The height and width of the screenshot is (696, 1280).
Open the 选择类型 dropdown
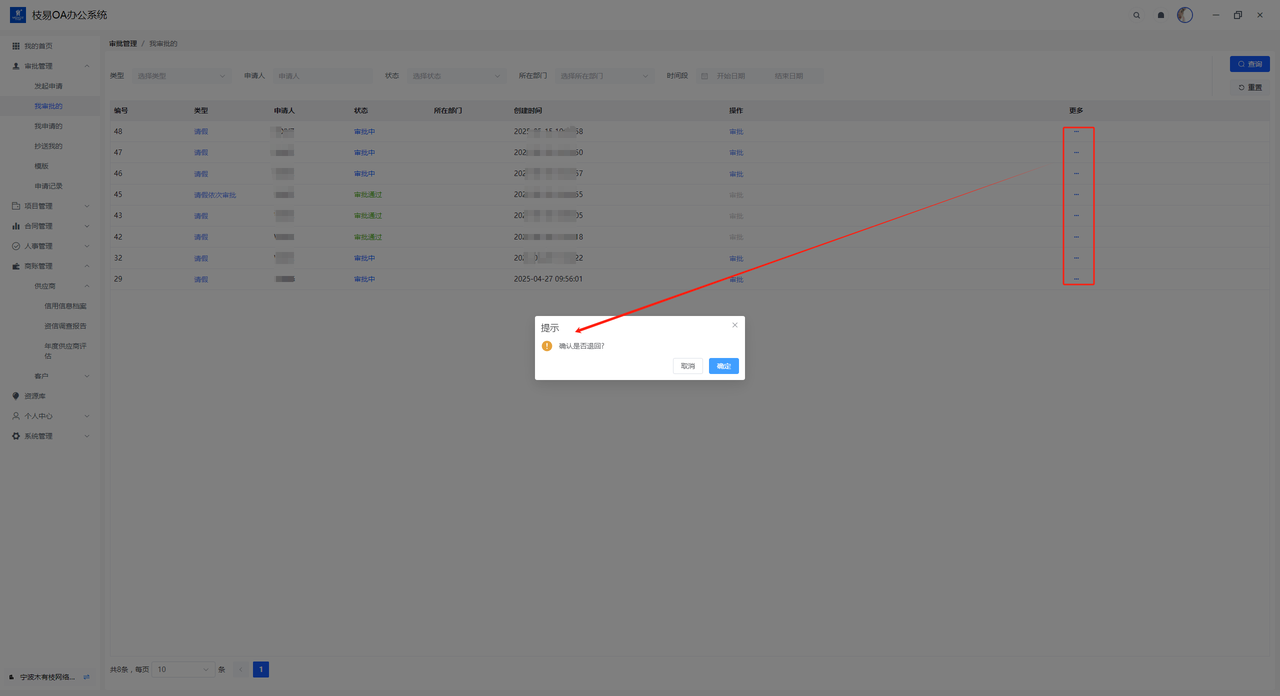tap(181, 76)
